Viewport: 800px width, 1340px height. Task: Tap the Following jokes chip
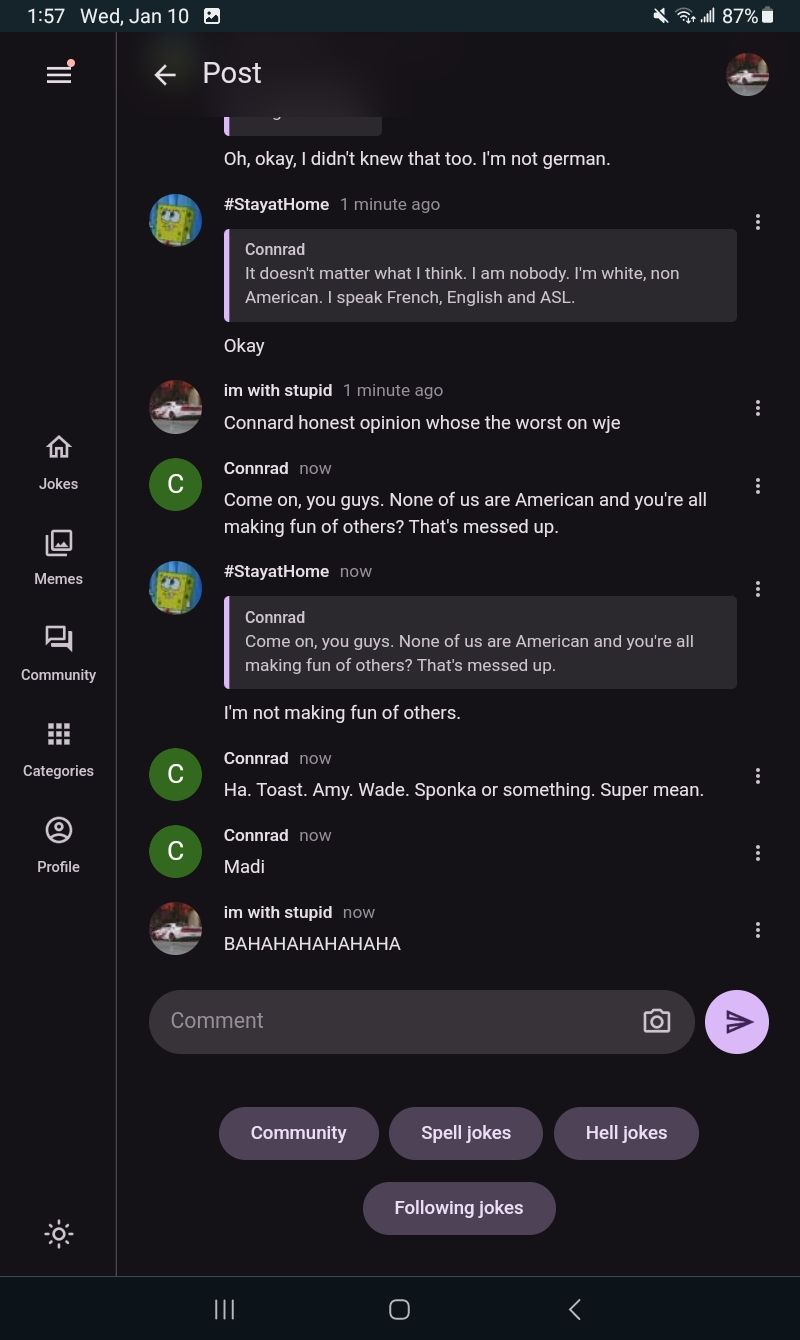pos(459,1208)
